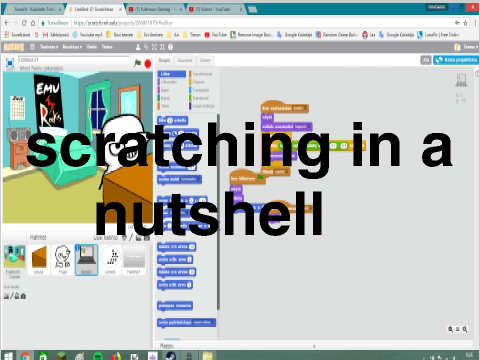Viewport: 480px width, 360px height.
Task: Zoom out the scripts area
Action: pyautogui.click(x=451, y=329)
